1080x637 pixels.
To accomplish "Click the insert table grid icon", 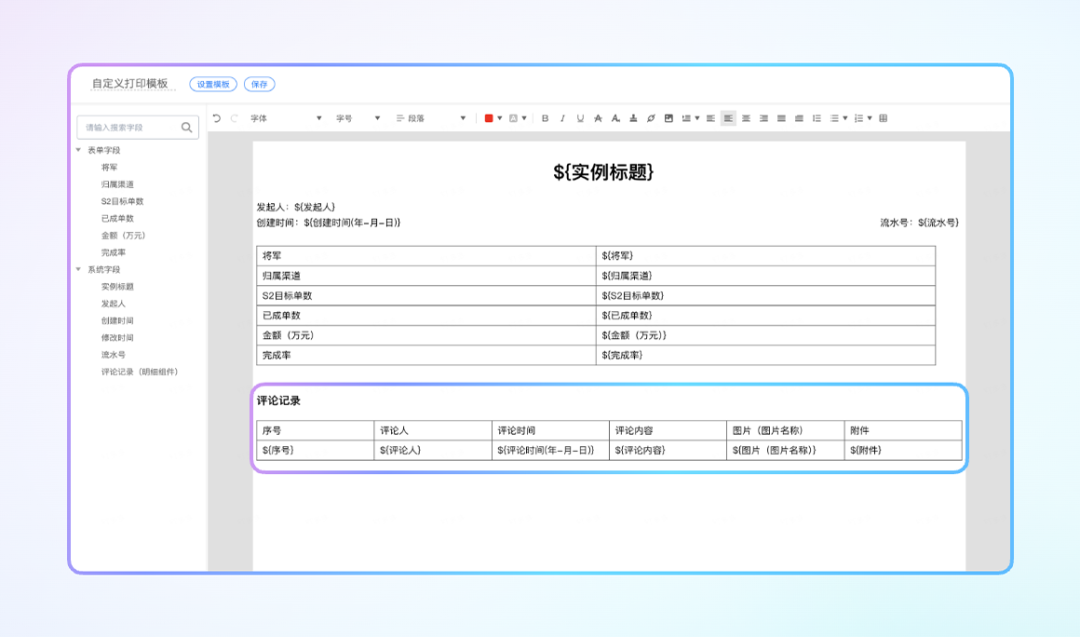I will point(883,118).
